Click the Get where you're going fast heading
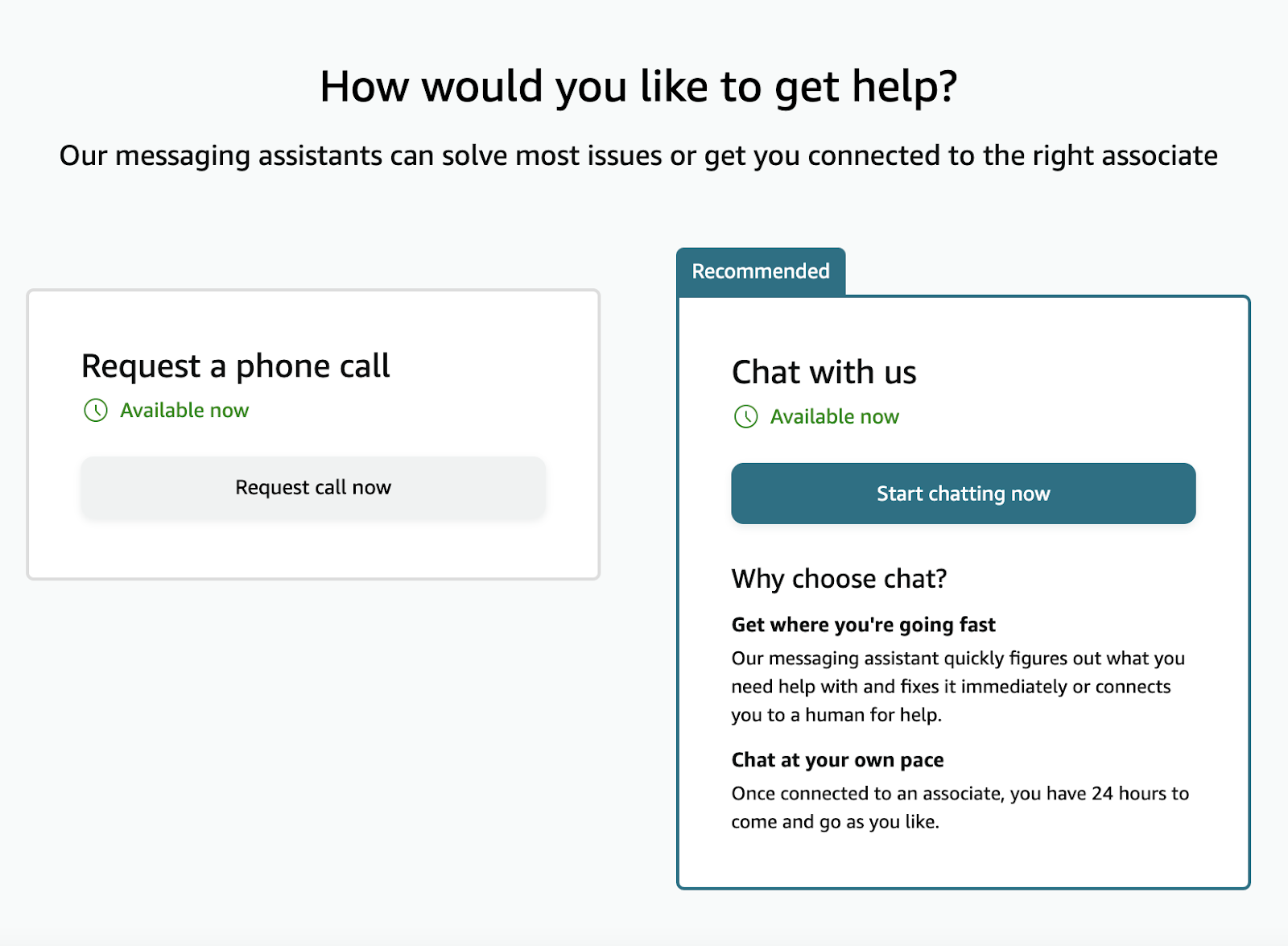The width and height of the screenshot is (1288, 946). [863, 625]
